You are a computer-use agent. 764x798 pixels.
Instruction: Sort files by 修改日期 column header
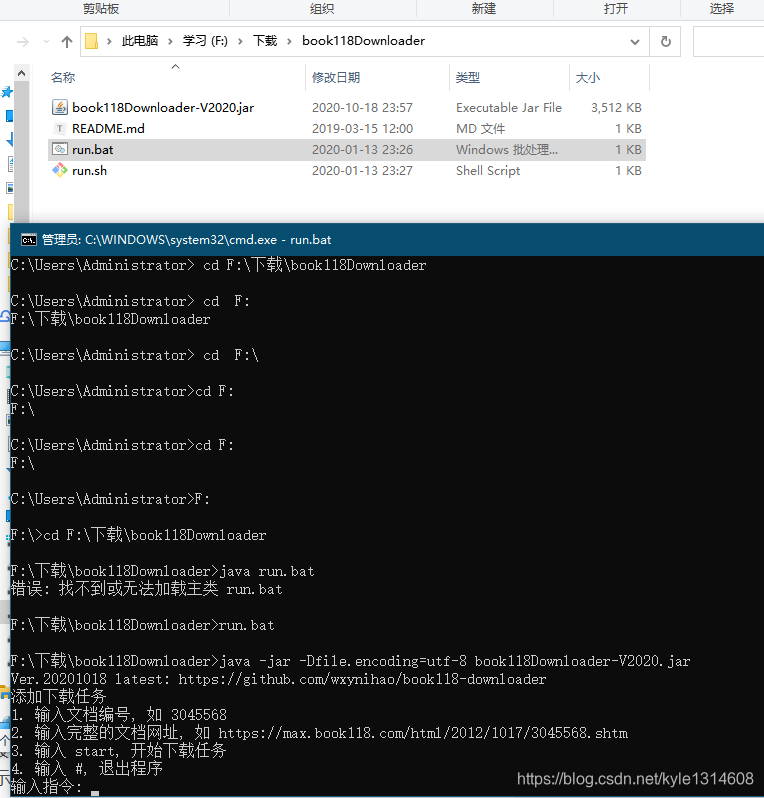tap(336, 77)
